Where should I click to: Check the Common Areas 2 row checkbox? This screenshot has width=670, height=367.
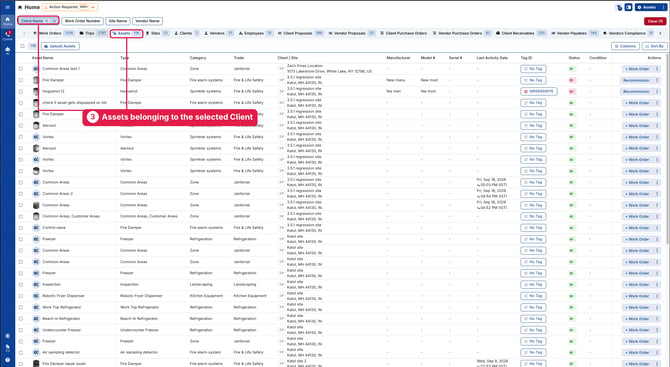pos(21,194)
